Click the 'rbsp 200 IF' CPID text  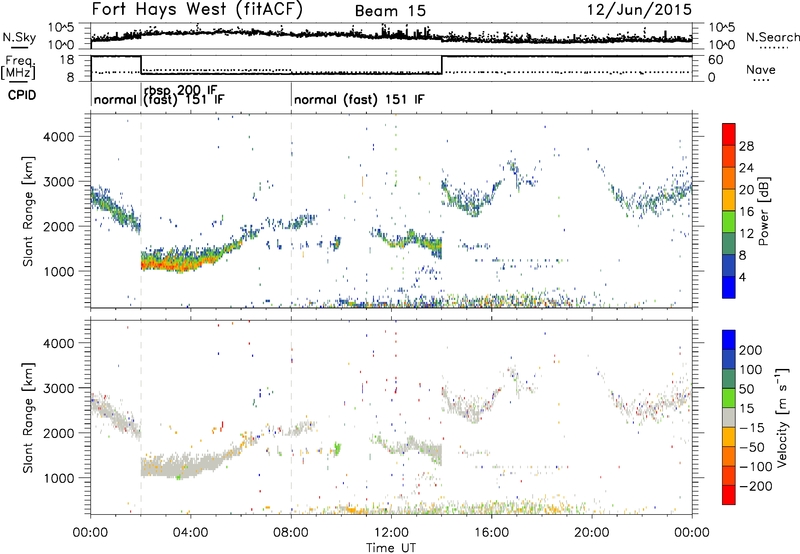pyautogui.click(x=181, y=90)
